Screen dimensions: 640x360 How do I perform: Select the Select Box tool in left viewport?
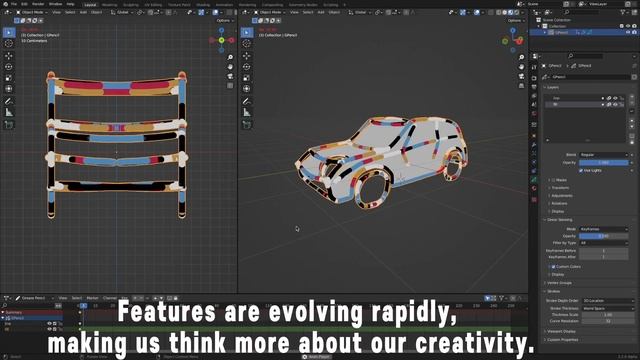9,32
